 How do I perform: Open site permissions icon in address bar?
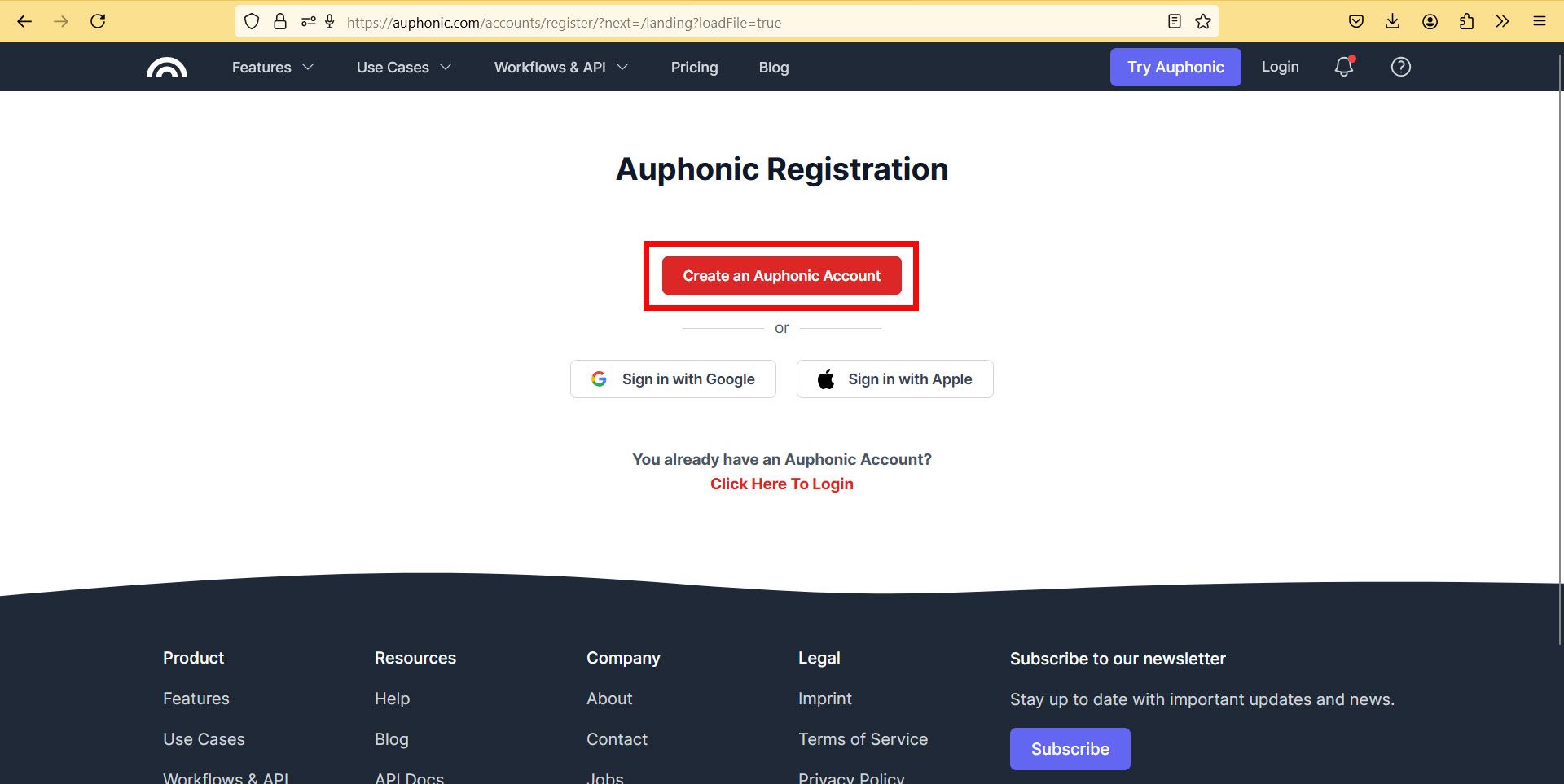click(308, 22)
